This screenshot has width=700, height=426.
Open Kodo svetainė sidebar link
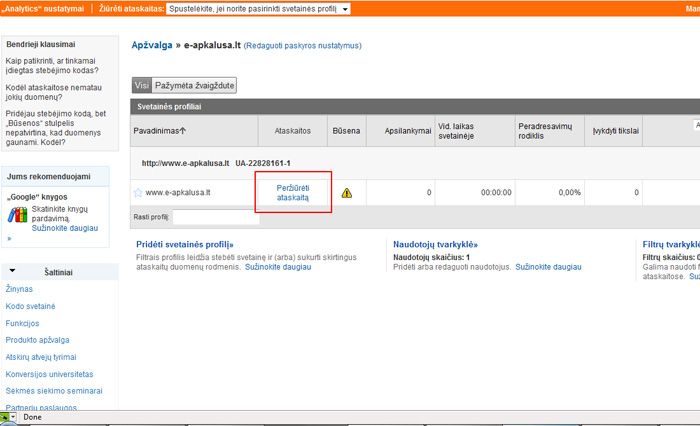pos(30,306)
